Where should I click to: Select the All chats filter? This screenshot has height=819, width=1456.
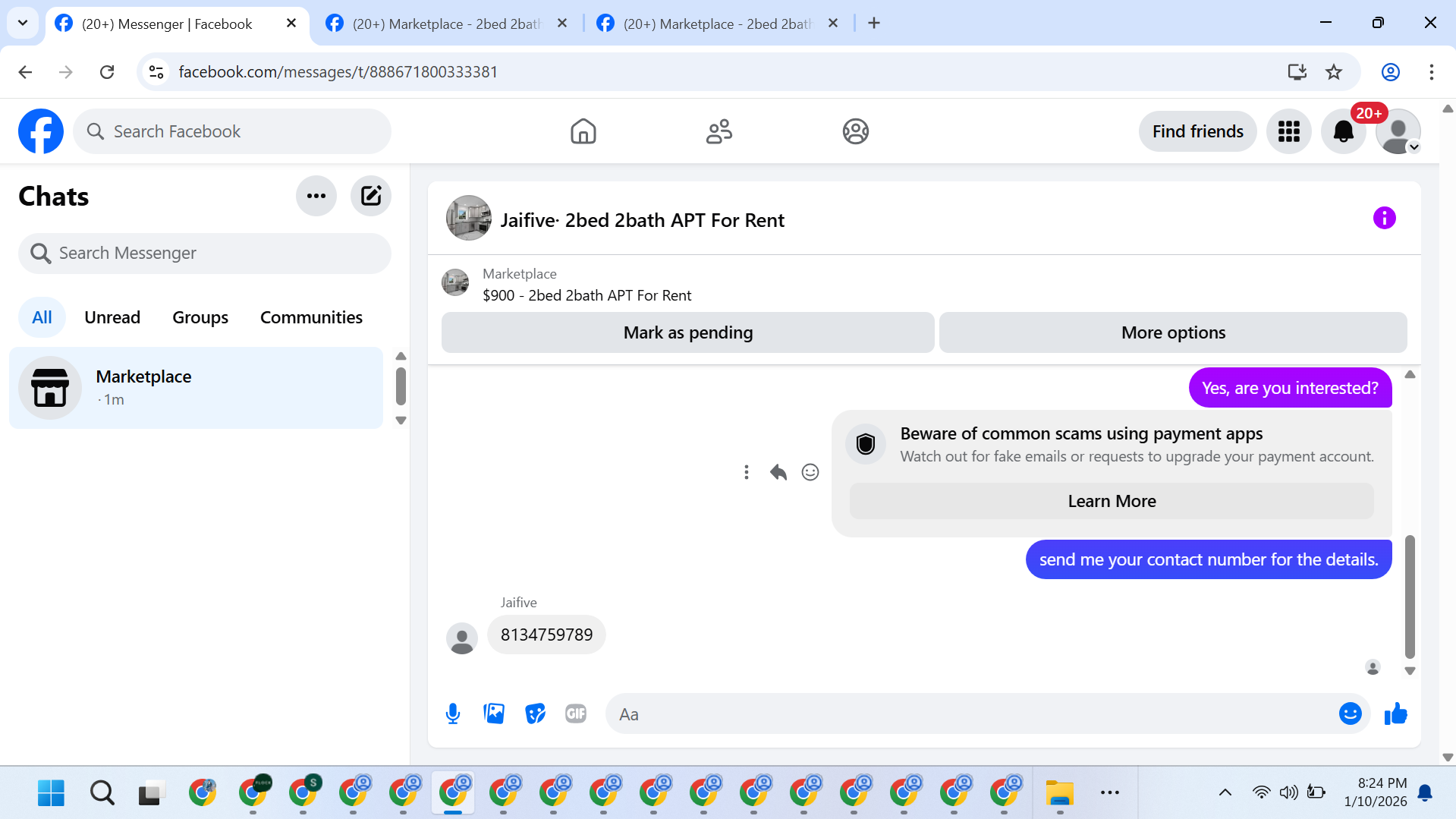point(42,317)
